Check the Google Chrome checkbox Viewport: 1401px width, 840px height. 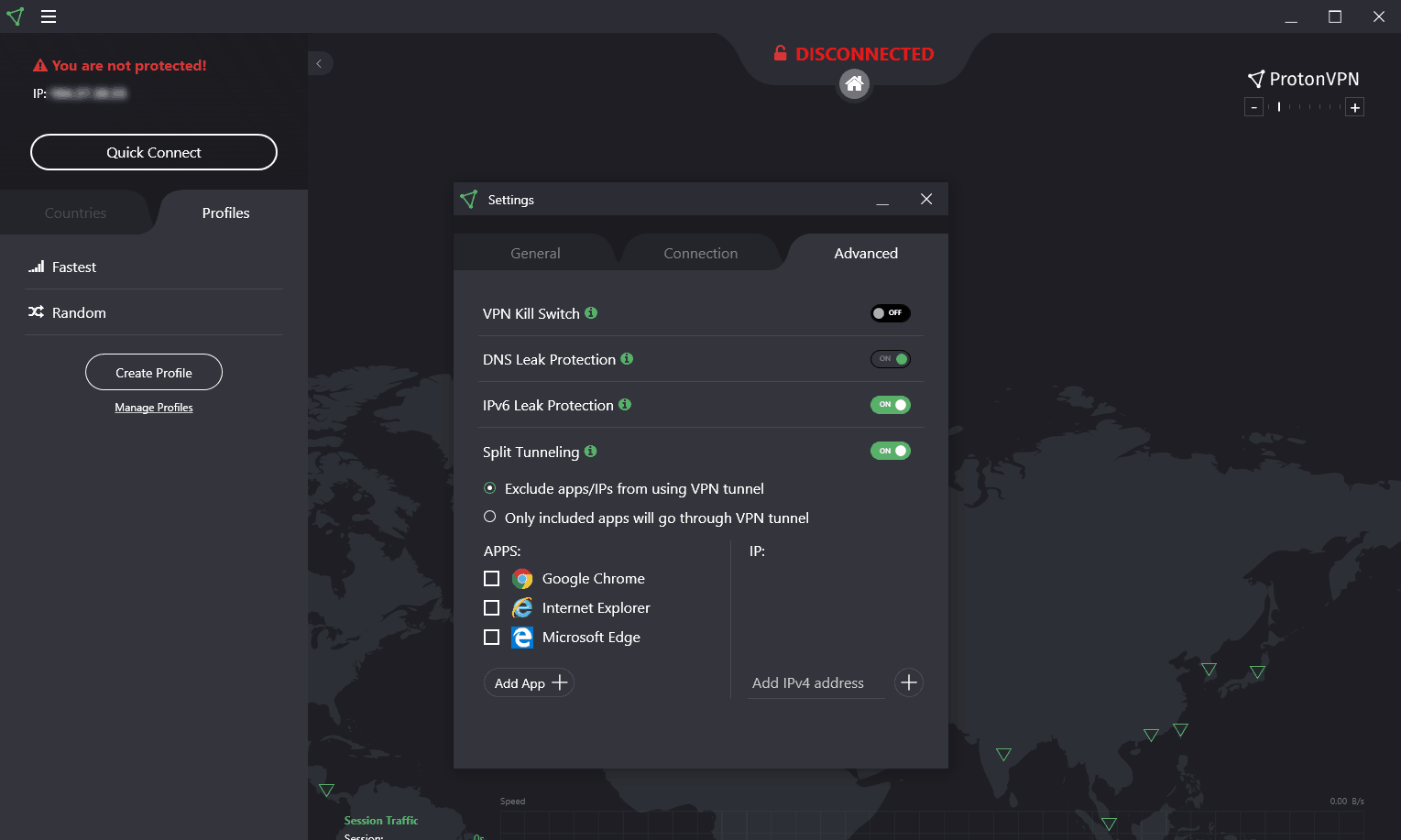pyautogui.click(x=491, y=579)
